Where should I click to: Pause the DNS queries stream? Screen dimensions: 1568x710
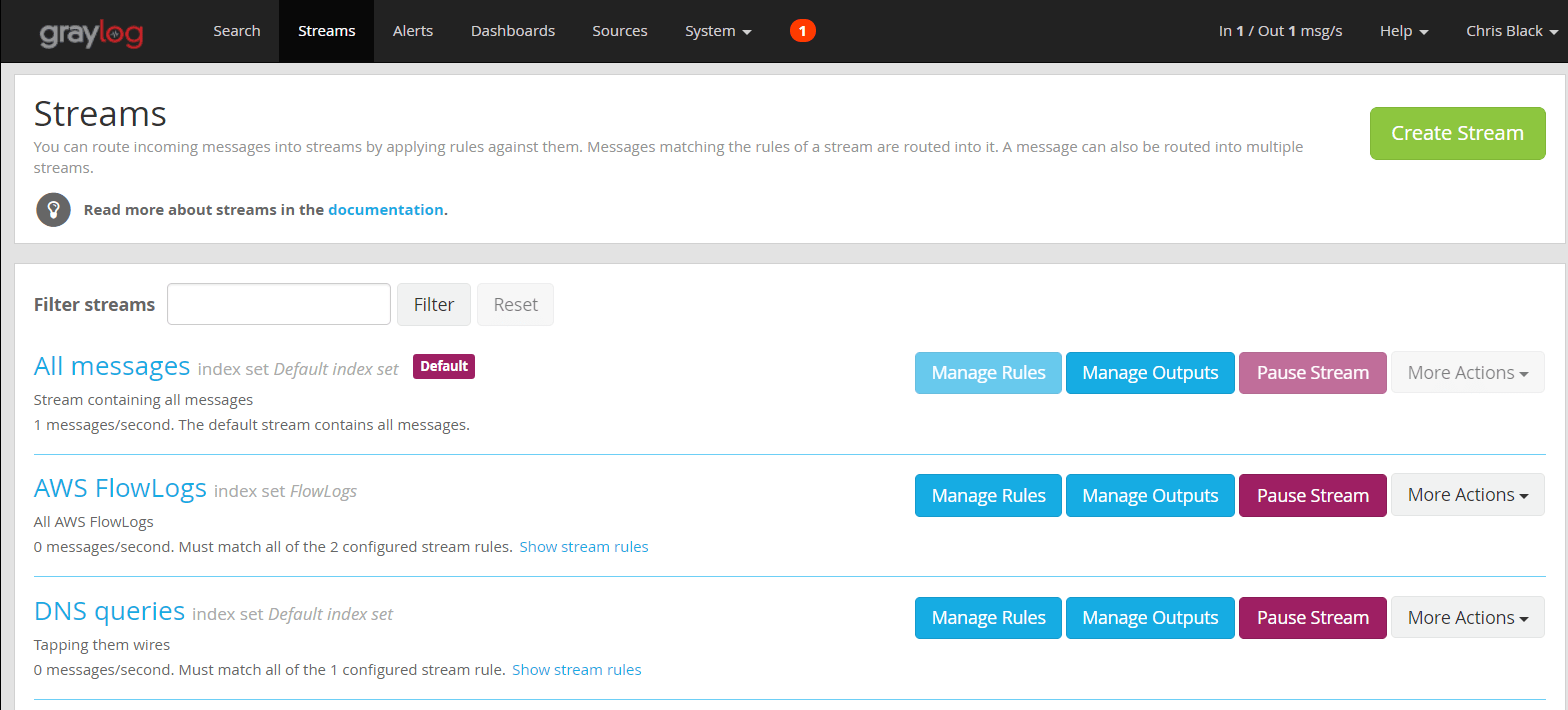click(x=1312, y=618)
